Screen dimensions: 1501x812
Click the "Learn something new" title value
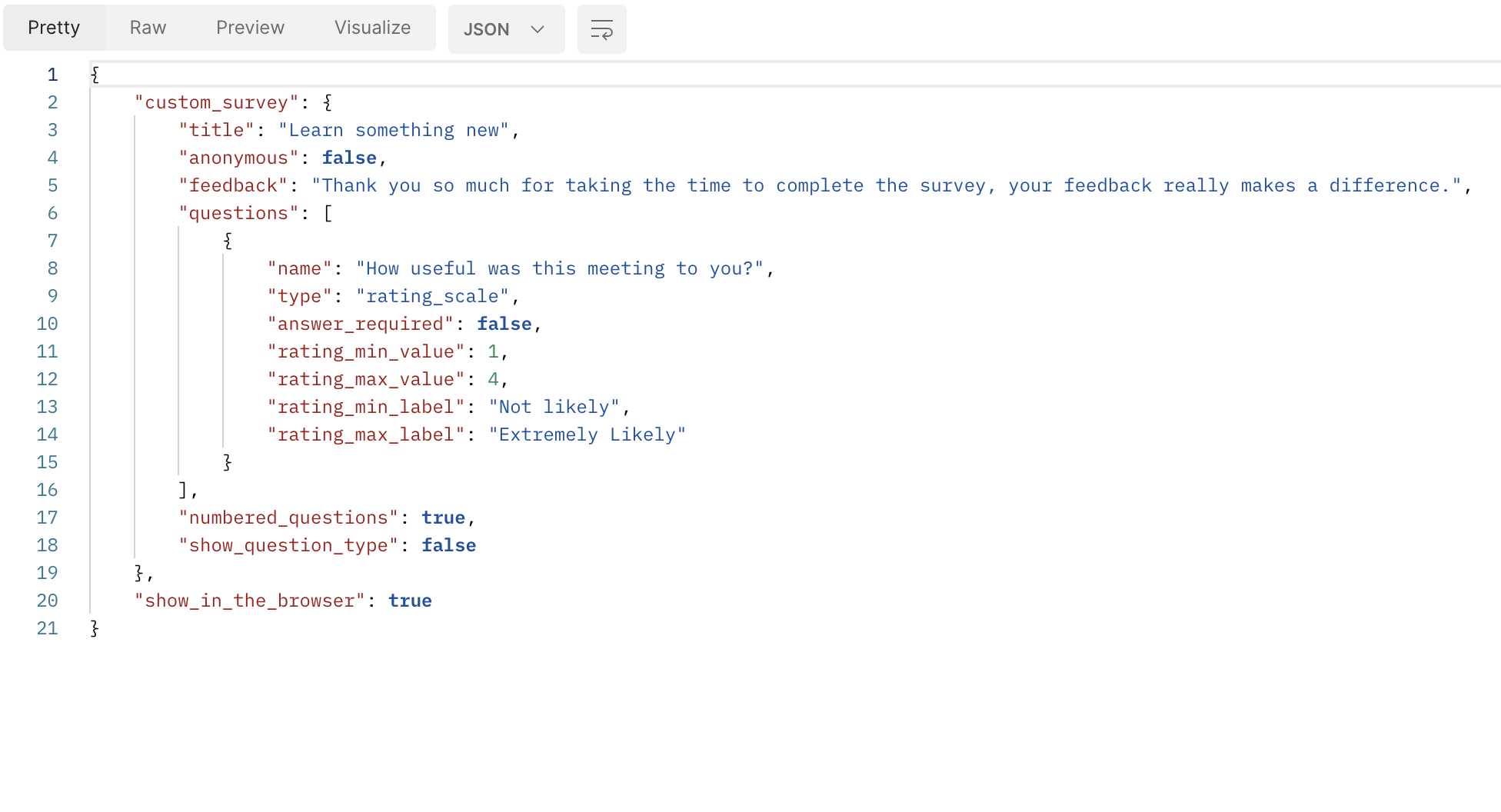[x=393, y=130]
